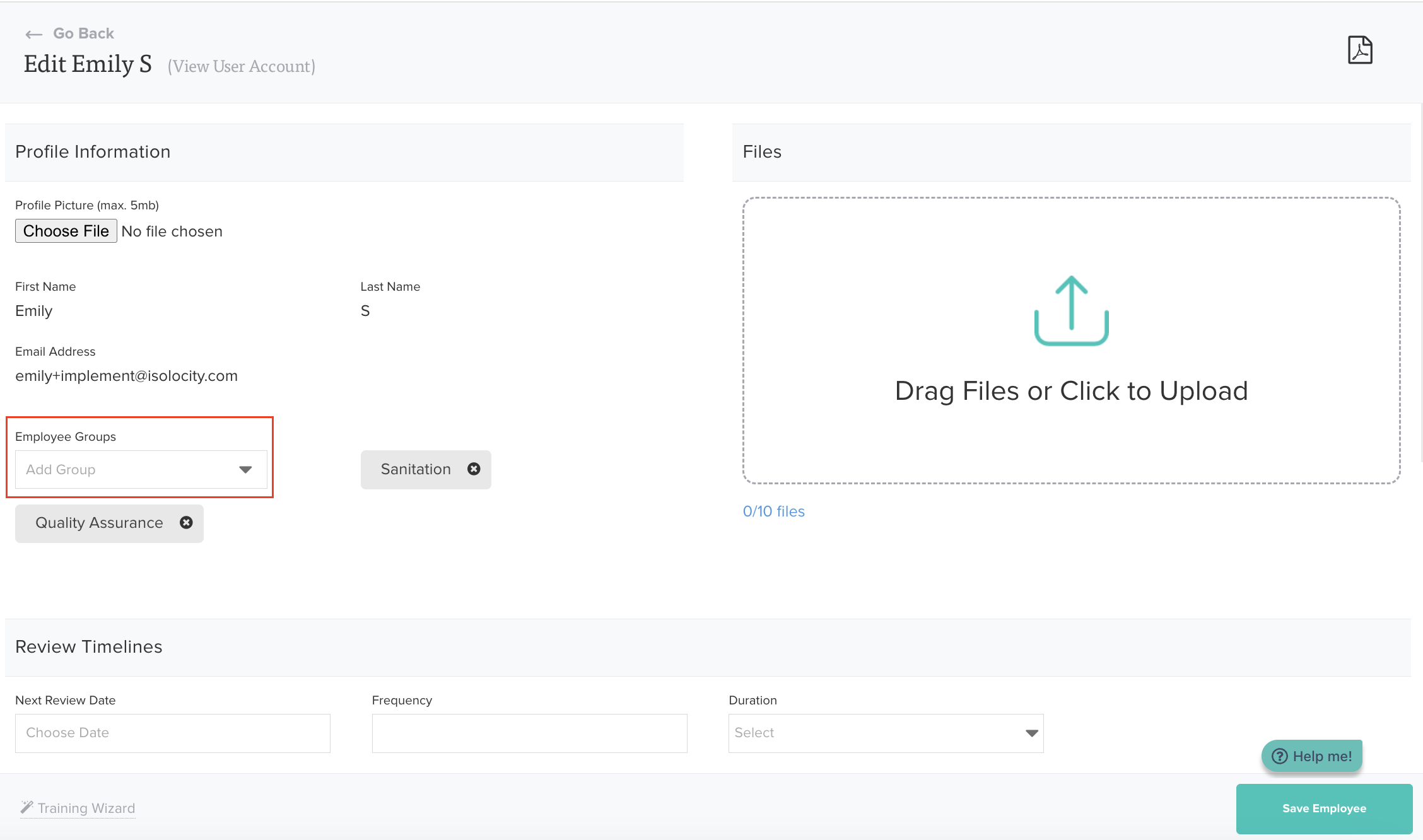The height and width of the screenshot is (840, 1423).
Task: Click Drag Files or Click to Upload area
Action: pyautogui.click(x=1071, y=391)
